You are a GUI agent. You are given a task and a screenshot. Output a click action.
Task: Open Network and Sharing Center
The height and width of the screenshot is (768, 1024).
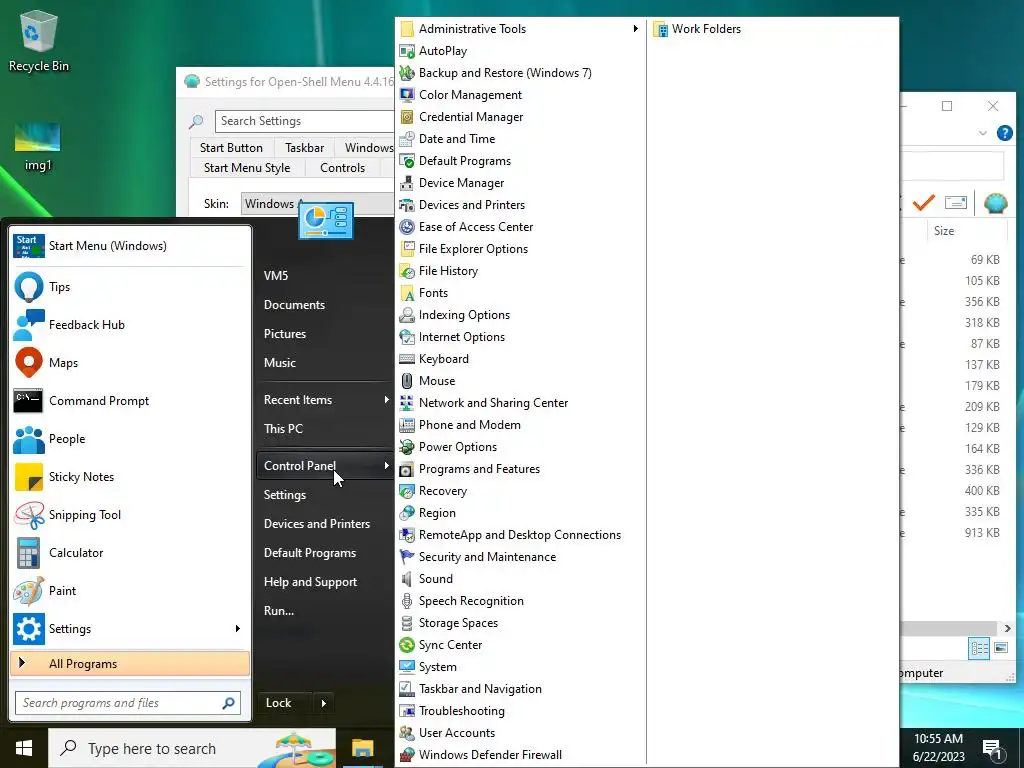(x=493, y=403)
